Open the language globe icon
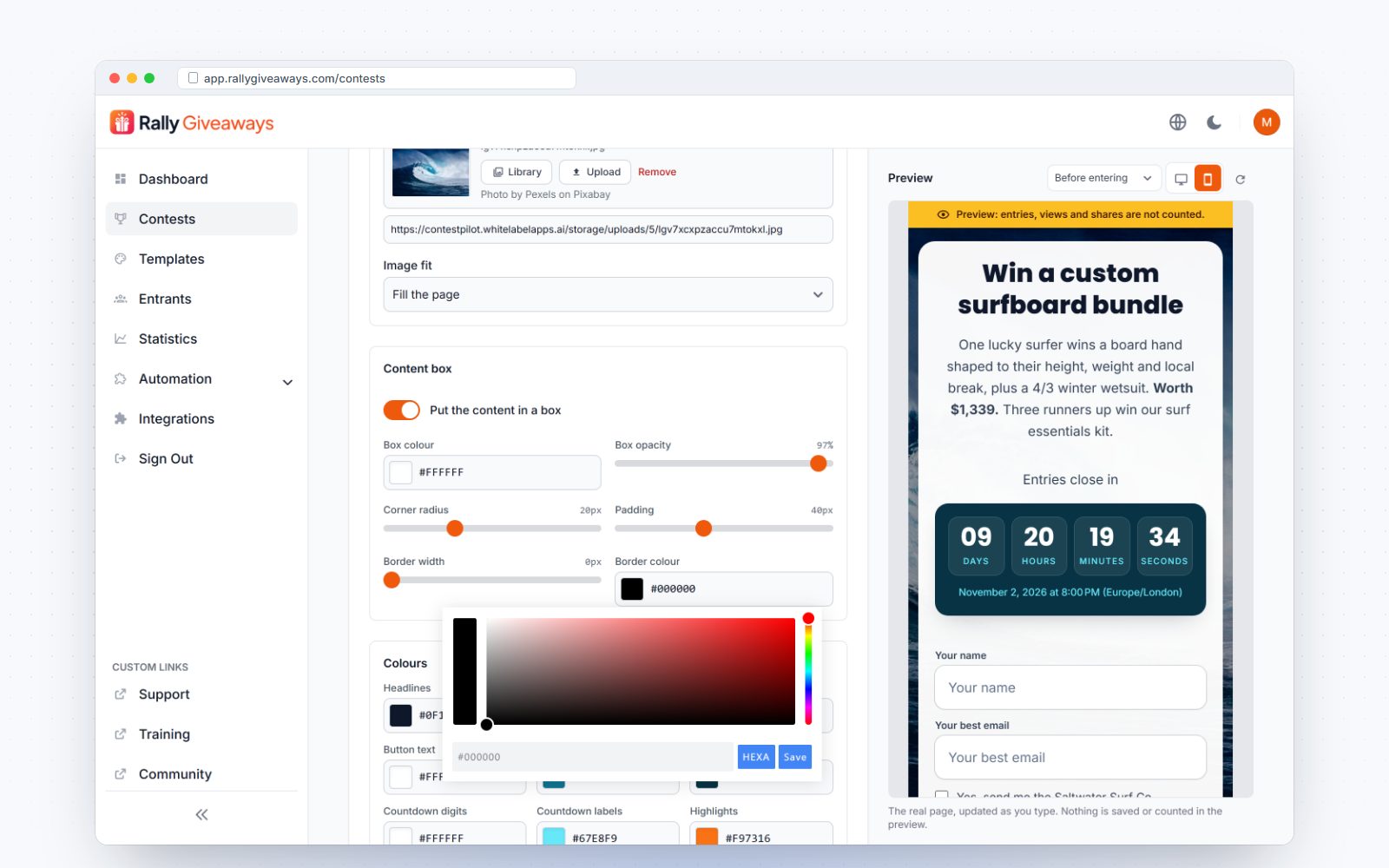 1177,122
